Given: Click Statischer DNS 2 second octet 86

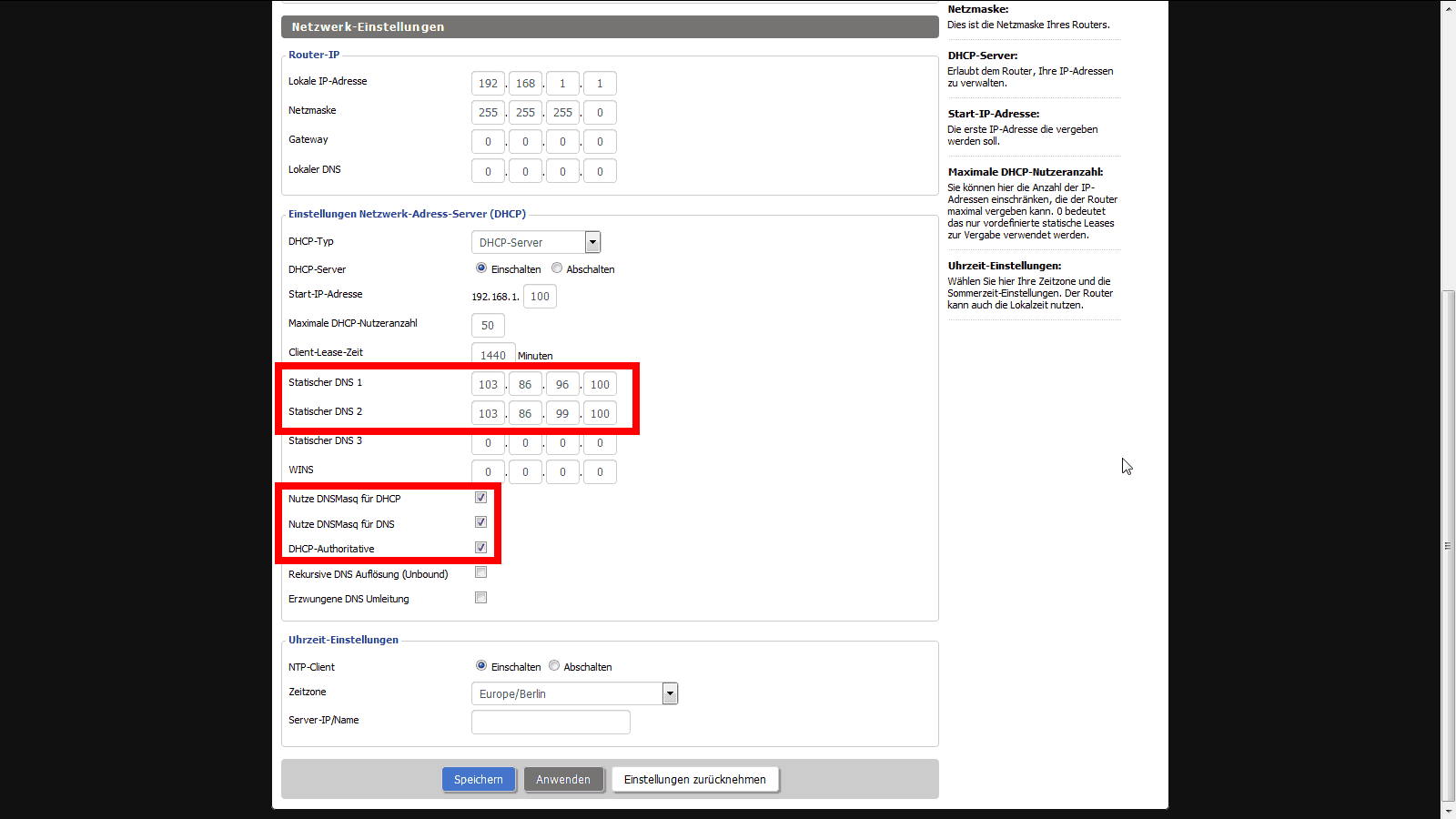Looking at the screenshot, I should pos(525,414).
